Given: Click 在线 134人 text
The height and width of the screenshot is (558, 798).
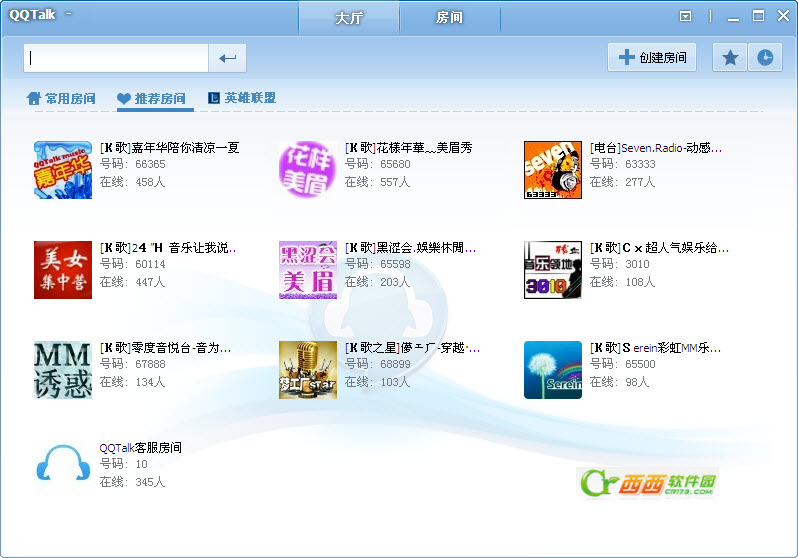Looking at the screenshot, I should (132, 381).
